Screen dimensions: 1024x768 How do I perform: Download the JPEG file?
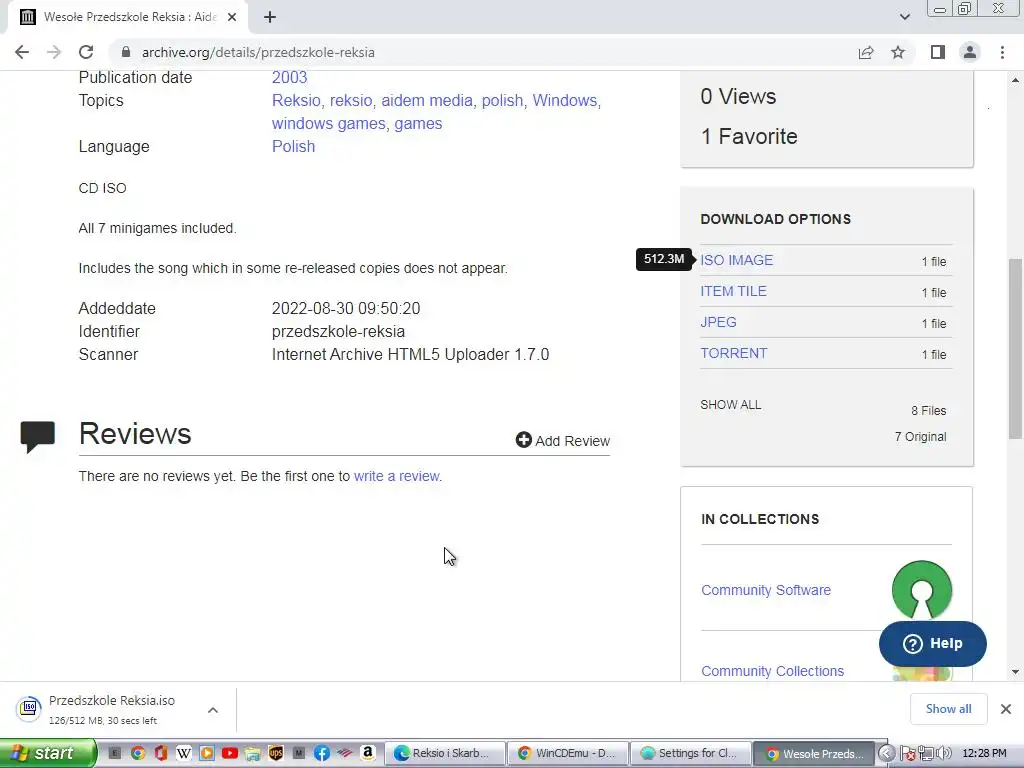718,322
